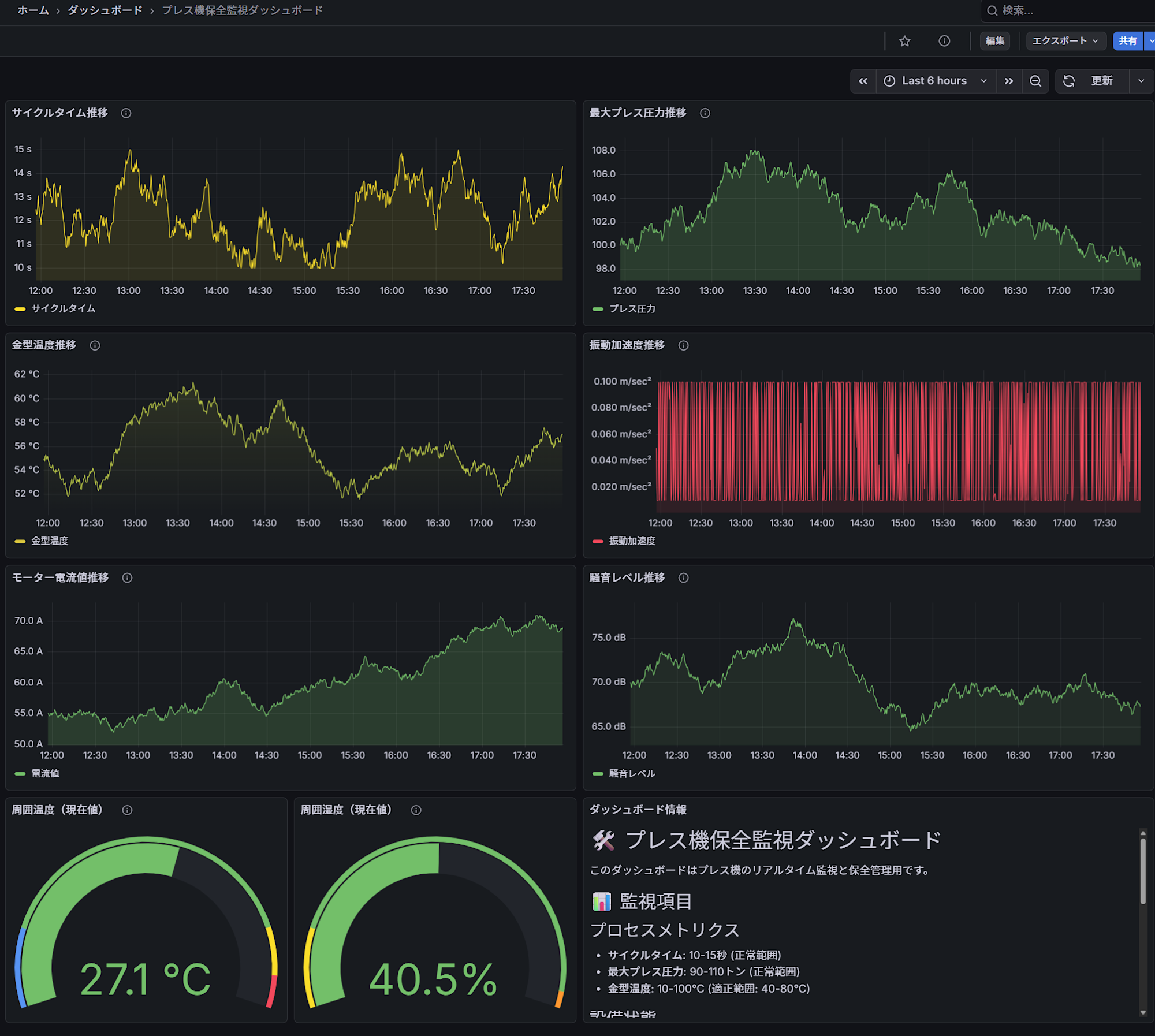This screenshot has width=1155, height=1036.
Task: Click the 編集 button
Action: point(994,41)
